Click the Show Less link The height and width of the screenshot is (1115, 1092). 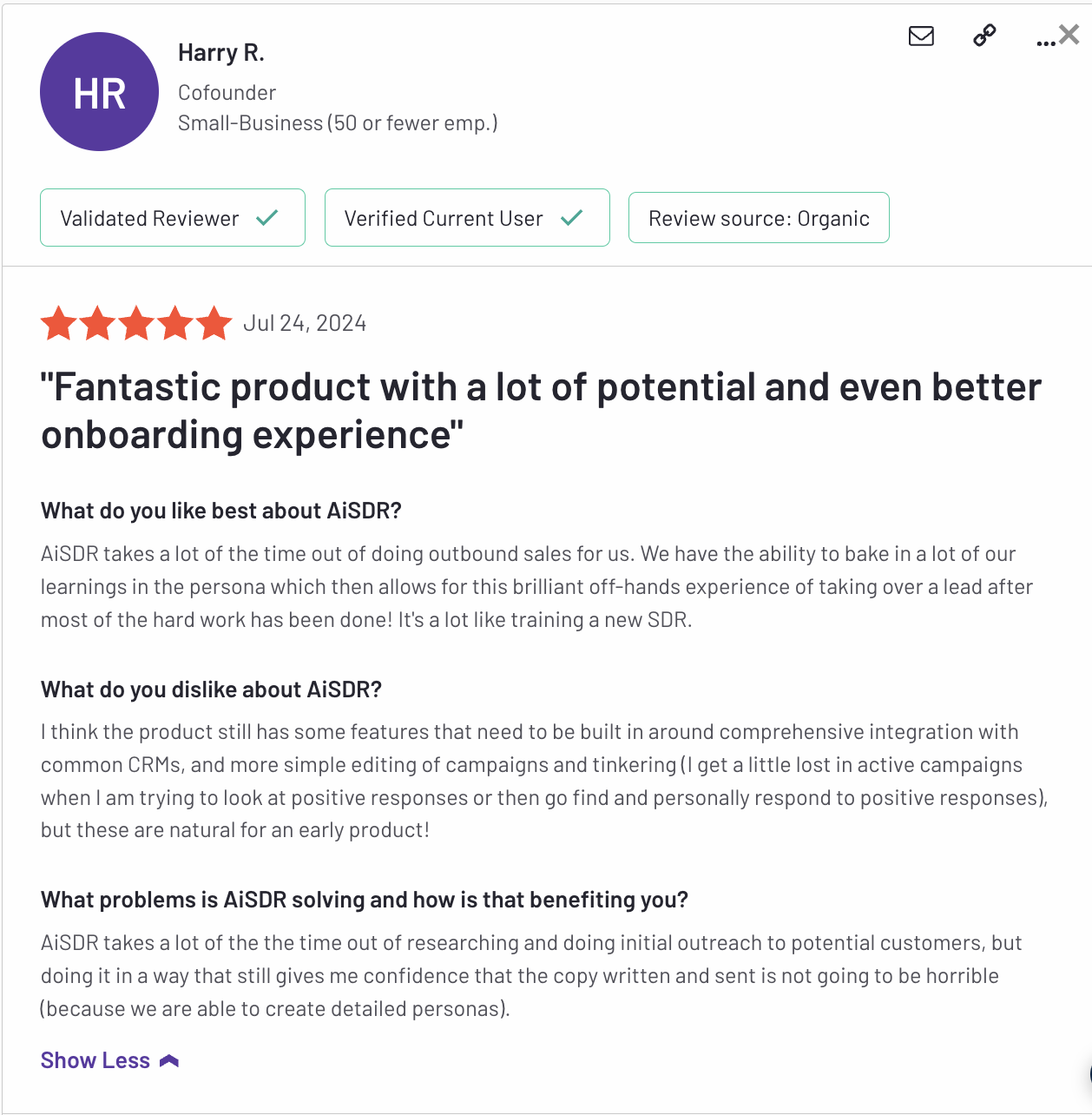95,1060
